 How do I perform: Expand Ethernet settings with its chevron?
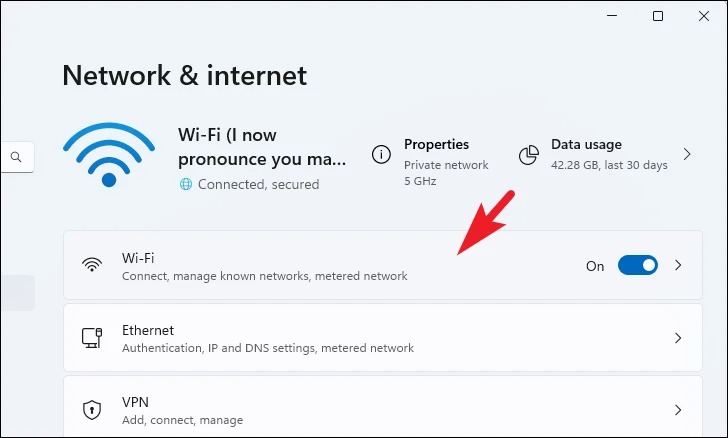pos(678,338)
